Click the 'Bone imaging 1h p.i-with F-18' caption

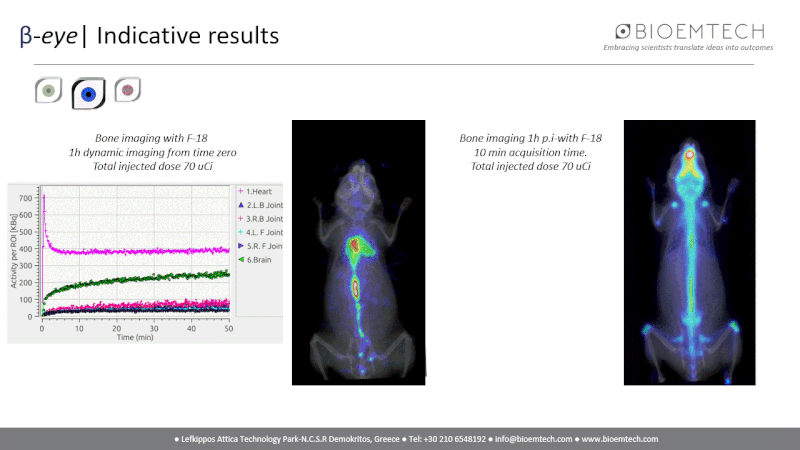point(530,138)
